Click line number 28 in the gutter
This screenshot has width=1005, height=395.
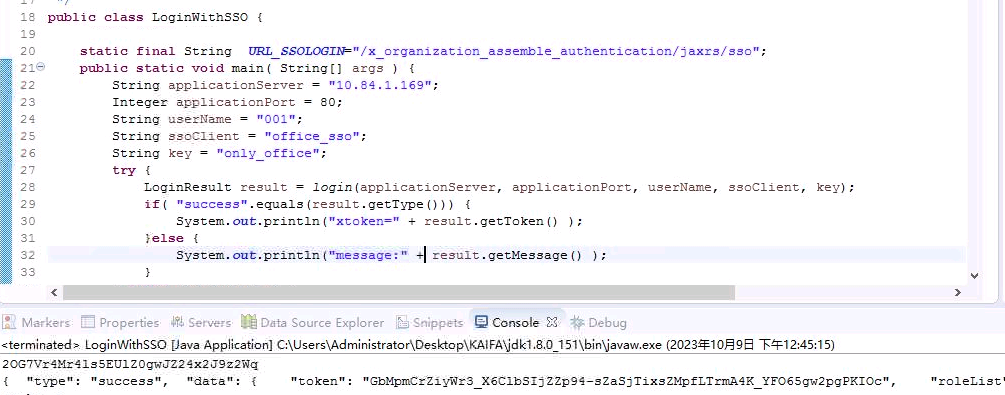tap(28, 187)
